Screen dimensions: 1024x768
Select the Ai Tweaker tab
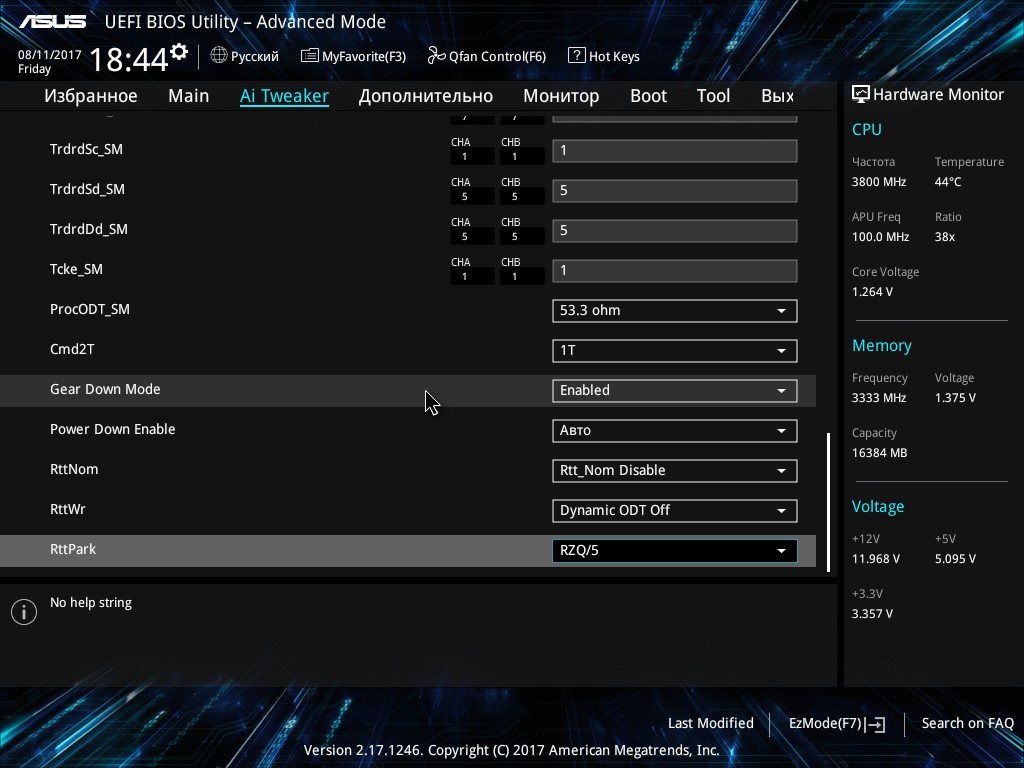pyautogui.click(x=284, y=95)
